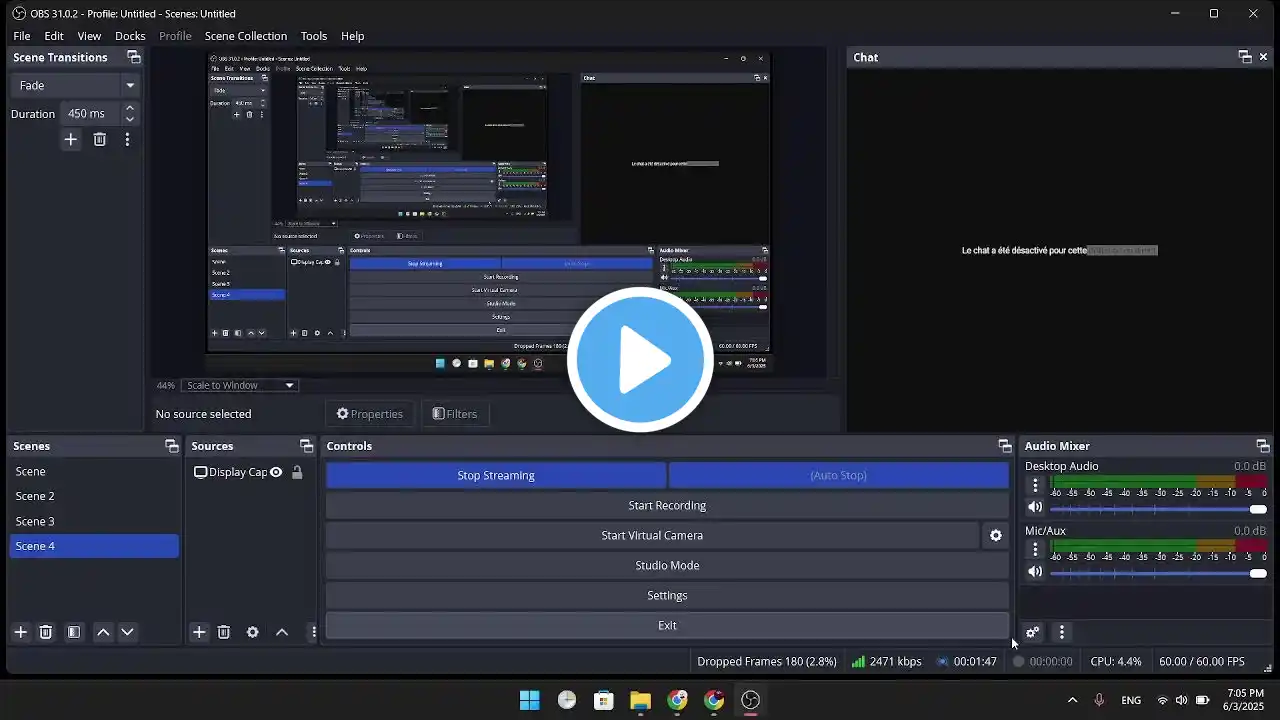Screen dimensions: 1280x720
Task: Open Mic/Aux three-dot options menu
Action: [x=1035, y=550]
